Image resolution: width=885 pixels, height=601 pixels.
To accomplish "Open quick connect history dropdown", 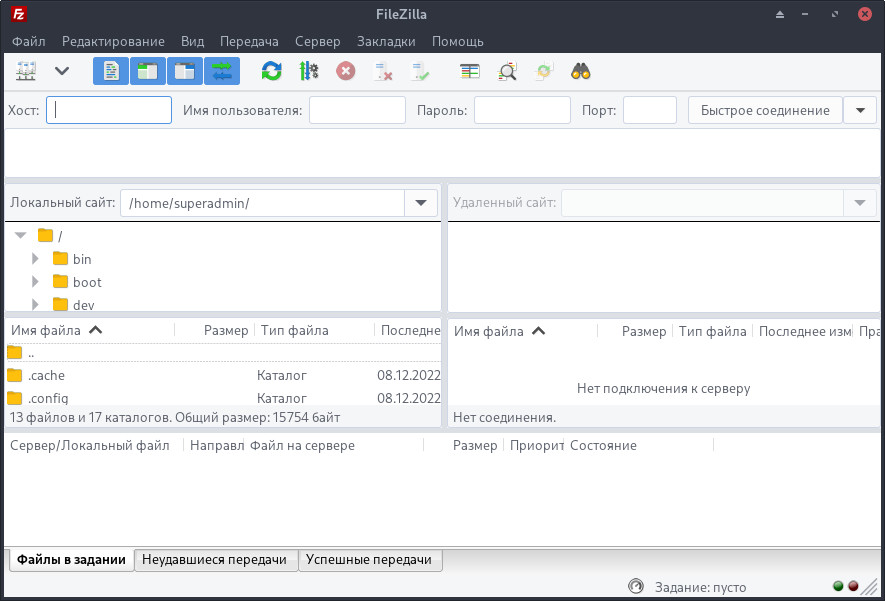I will click(x=860, y=110).
